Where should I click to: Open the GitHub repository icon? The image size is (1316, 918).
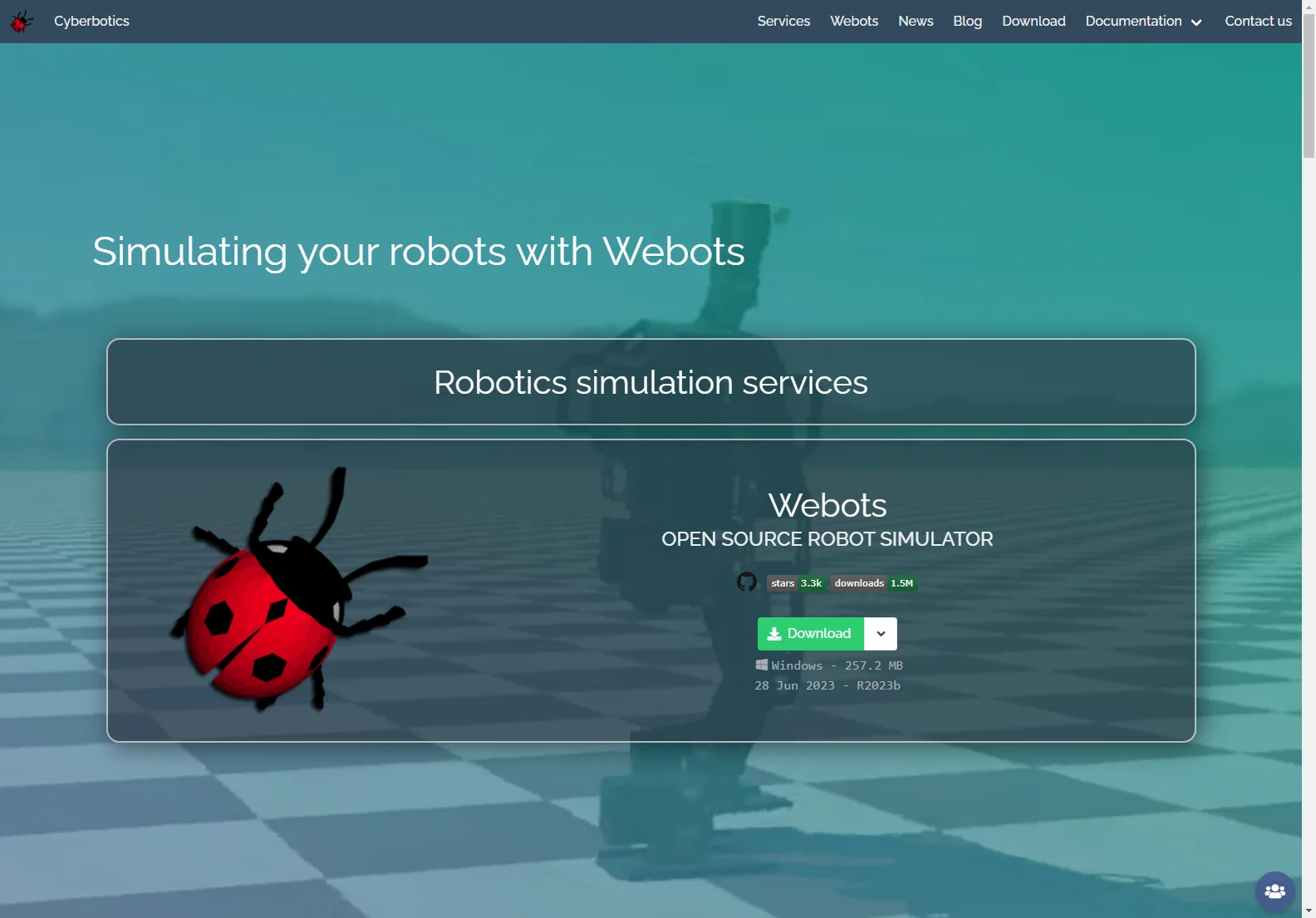click(x=747, y=582)
